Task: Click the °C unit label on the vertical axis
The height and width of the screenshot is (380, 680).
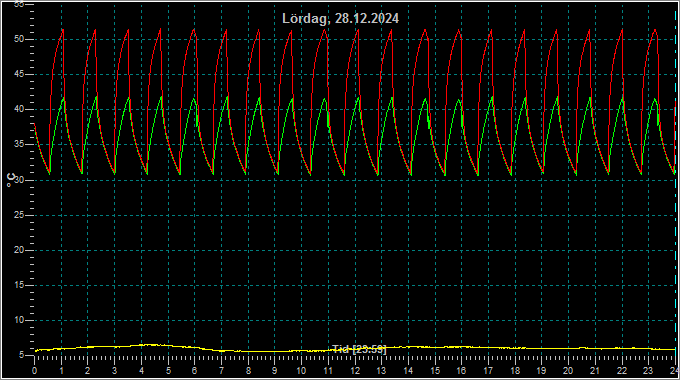Action: 11,180
